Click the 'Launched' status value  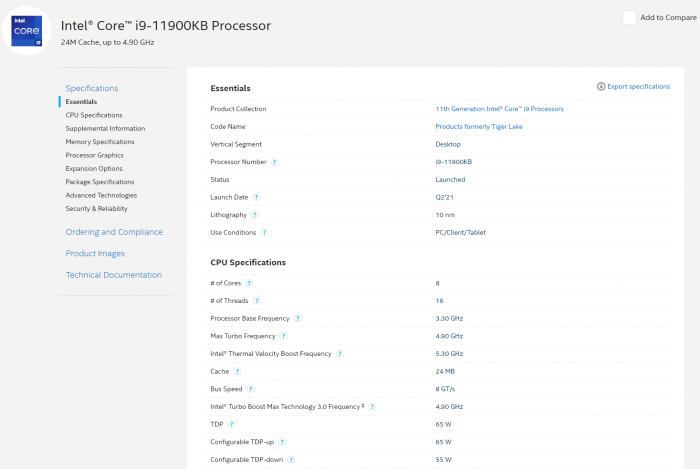click(450, 179)
